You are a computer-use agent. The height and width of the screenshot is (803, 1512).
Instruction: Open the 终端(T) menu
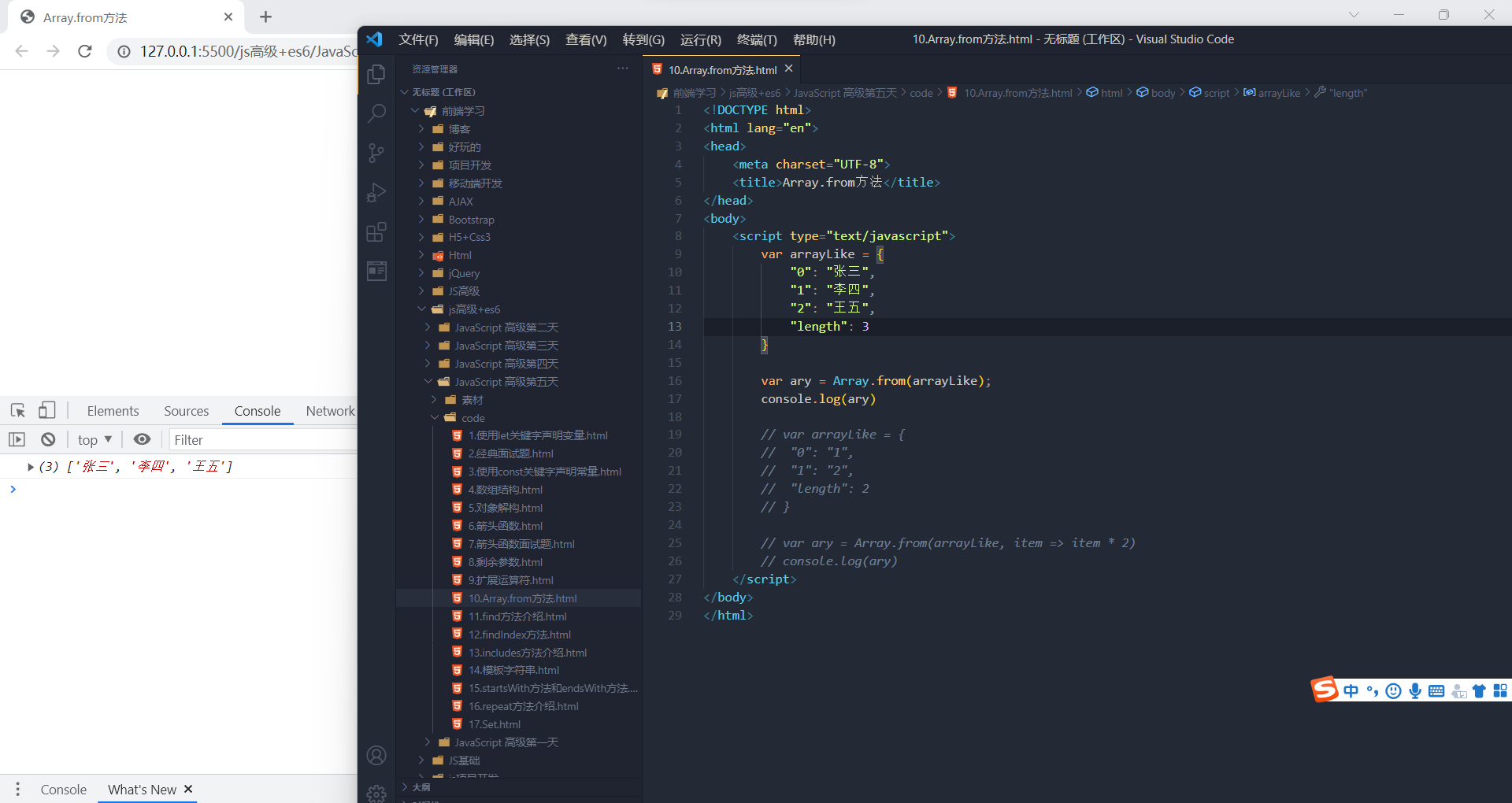coord(756,39)
